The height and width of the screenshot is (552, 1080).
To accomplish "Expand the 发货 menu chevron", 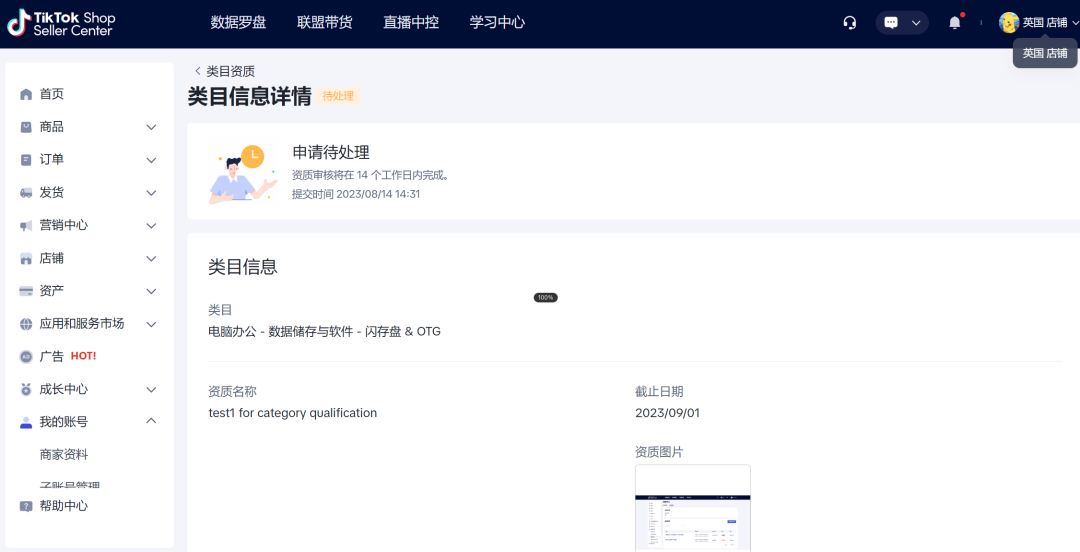I will click(x=152, y=193).
